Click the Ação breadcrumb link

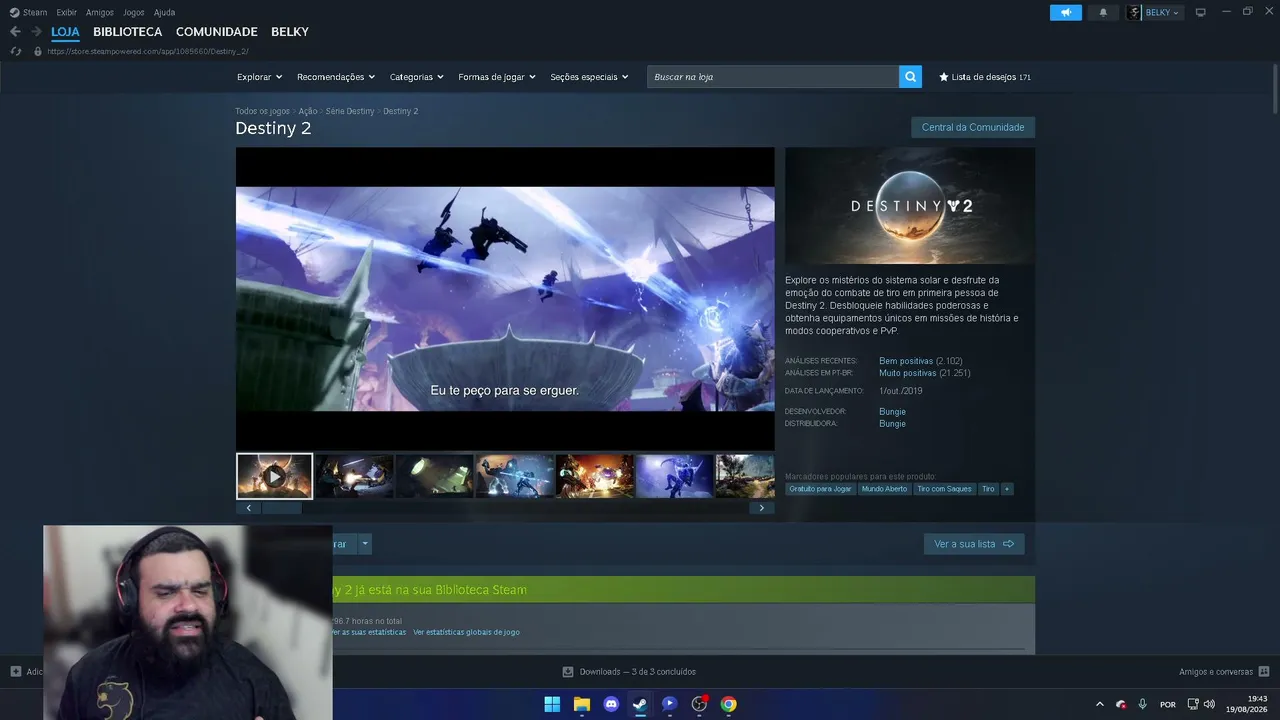pyautogui.click(x=308, y=111)
